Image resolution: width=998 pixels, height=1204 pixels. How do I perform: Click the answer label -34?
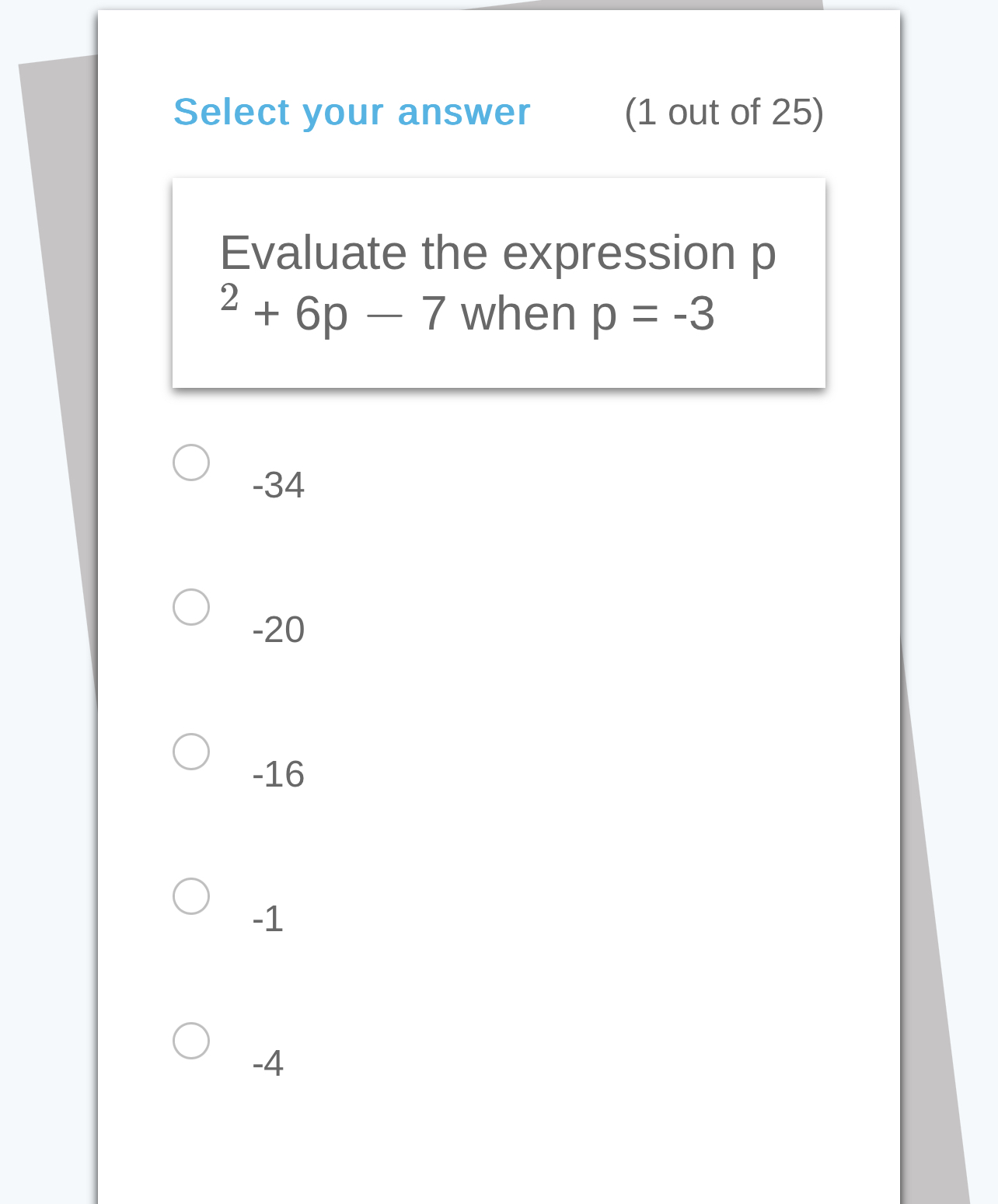[x=278, y=485]
